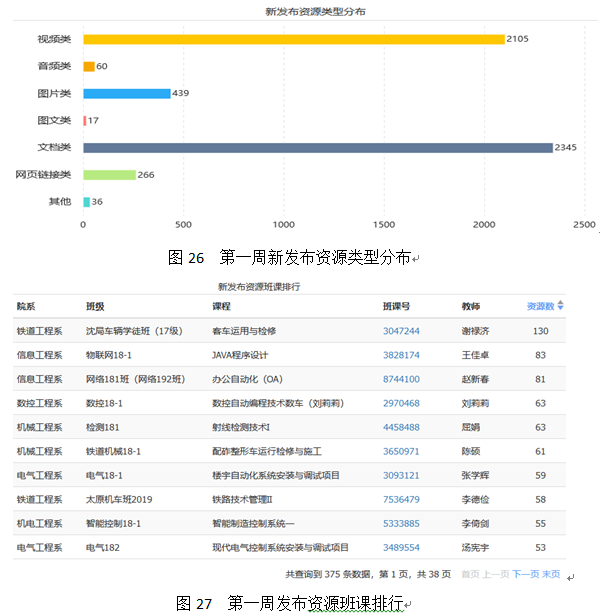600x616 pixels.
Task: Open class number link 3093121
Action: click(x=401, y=475)
